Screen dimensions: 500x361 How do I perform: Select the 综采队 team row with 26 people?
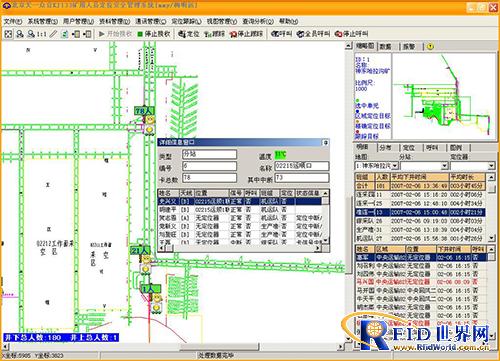[x=421, y=221]
